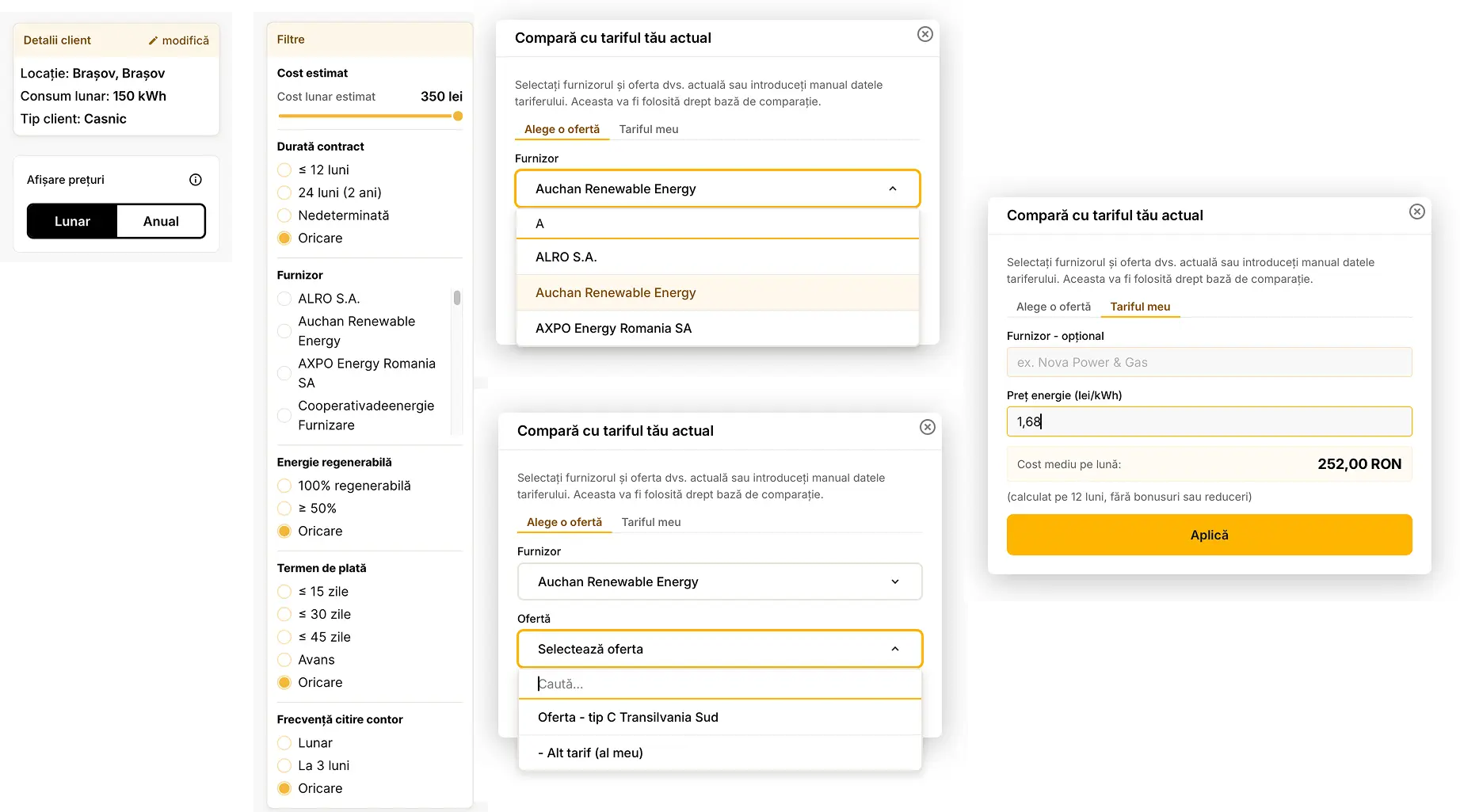Image resolution: width=1460 pixels, height=812 pixels.
Task: Choose Oferta tip C Transilvania Sud
Action: click(x=627, y=717)
